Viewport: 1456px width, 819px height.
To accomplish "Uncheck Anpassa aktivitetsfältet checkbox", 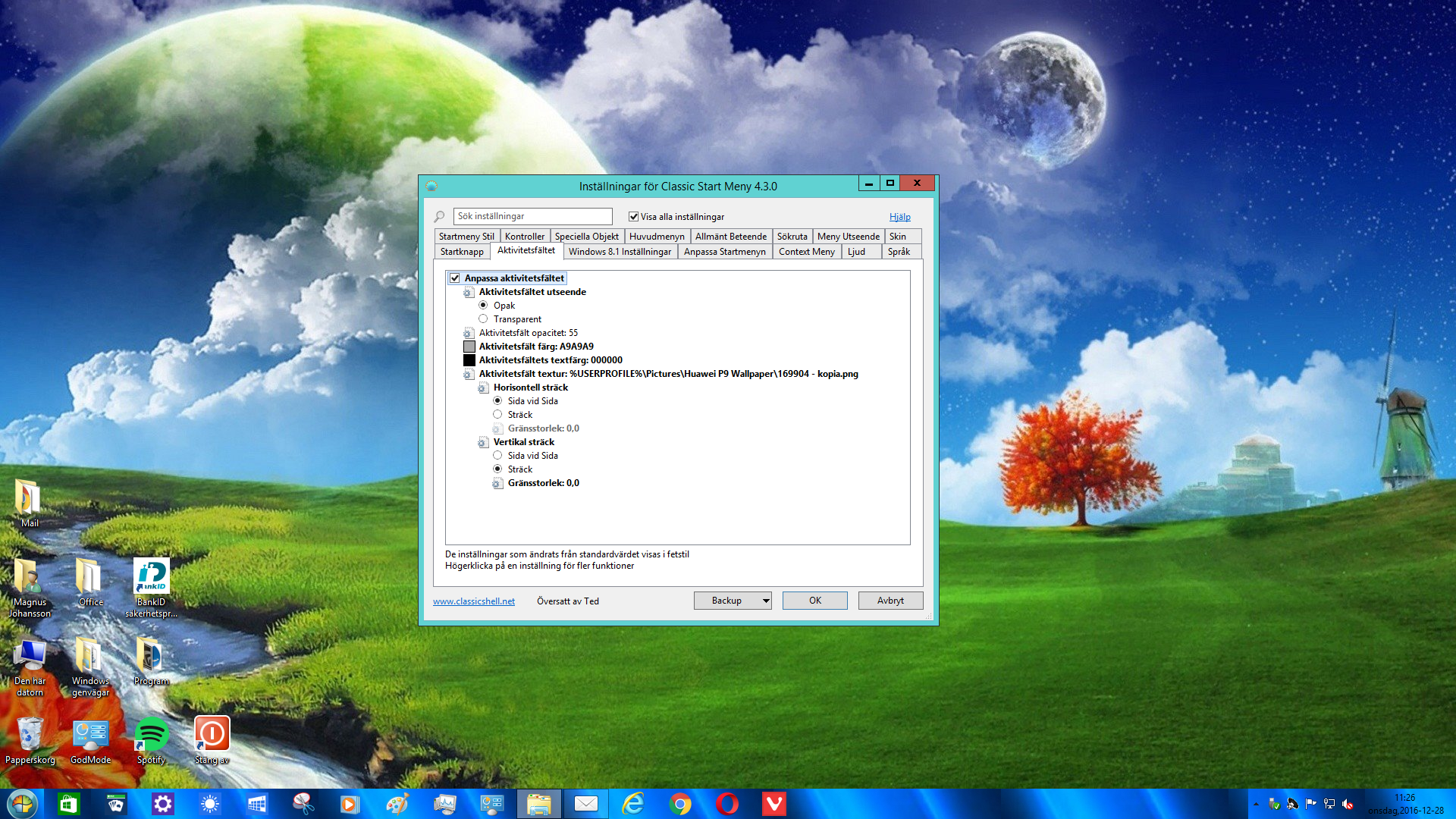I will 455,278.
